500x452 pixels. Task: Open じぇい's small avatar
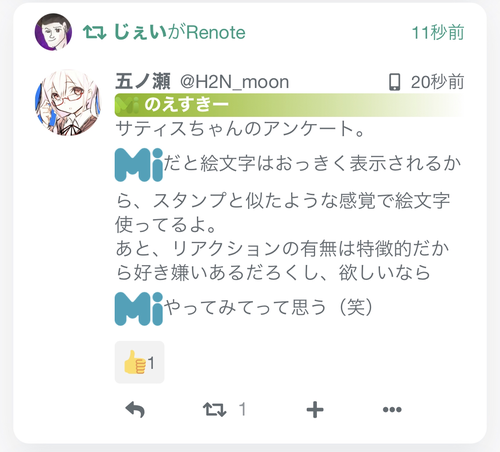point(53,32)
